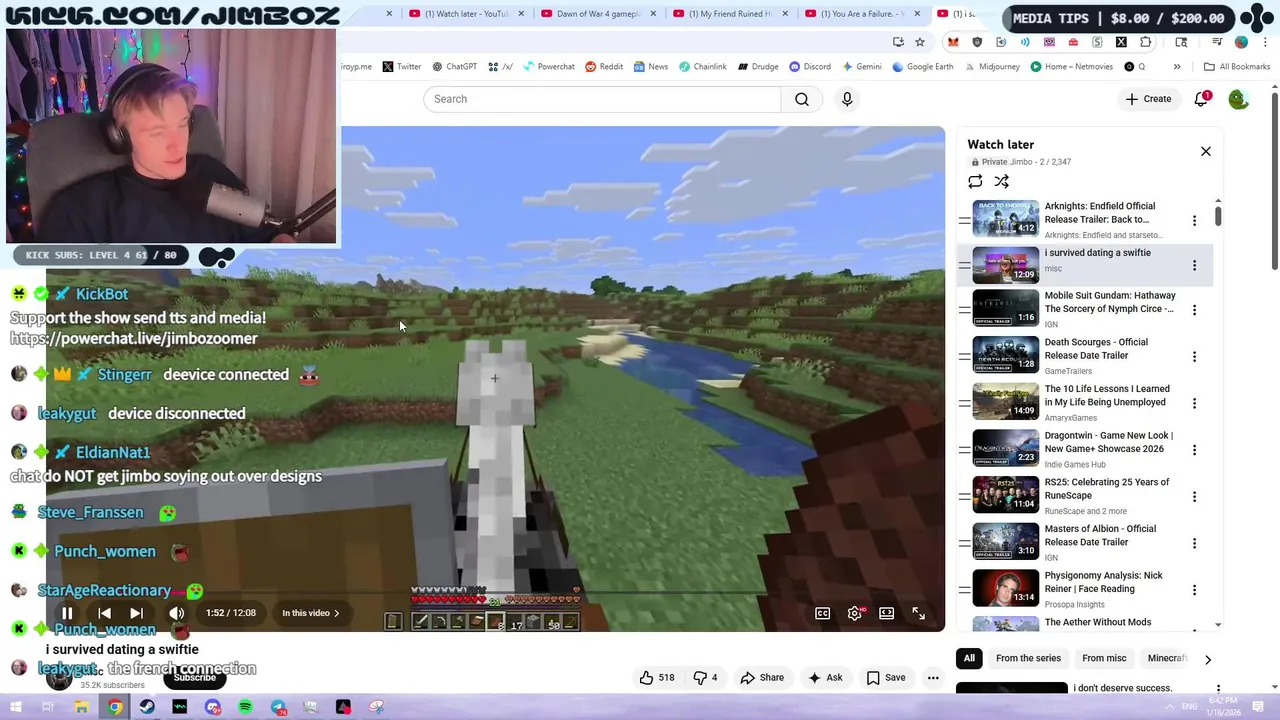The image size is (1280, 720).
Task: Focus the YouTube search box
Action: pos(602,99)
